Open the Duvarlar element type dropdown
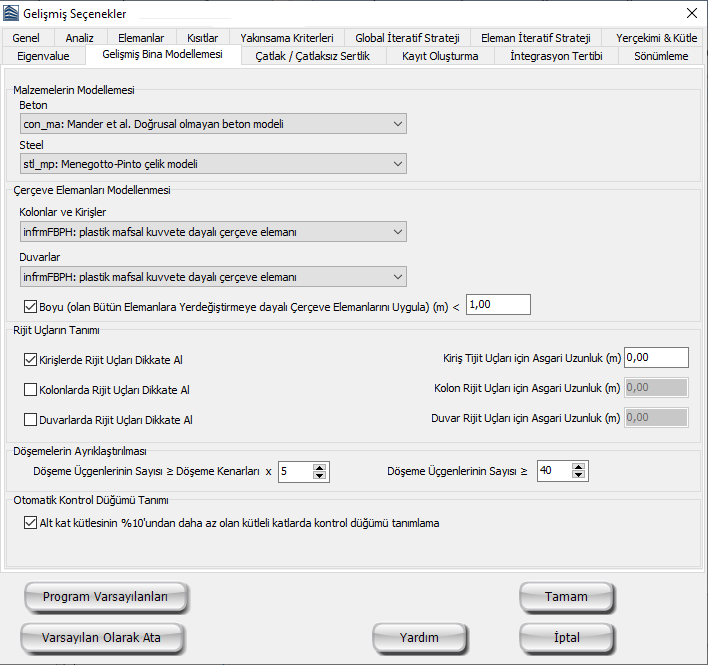 pyautogui.click(x=212, y=276)
